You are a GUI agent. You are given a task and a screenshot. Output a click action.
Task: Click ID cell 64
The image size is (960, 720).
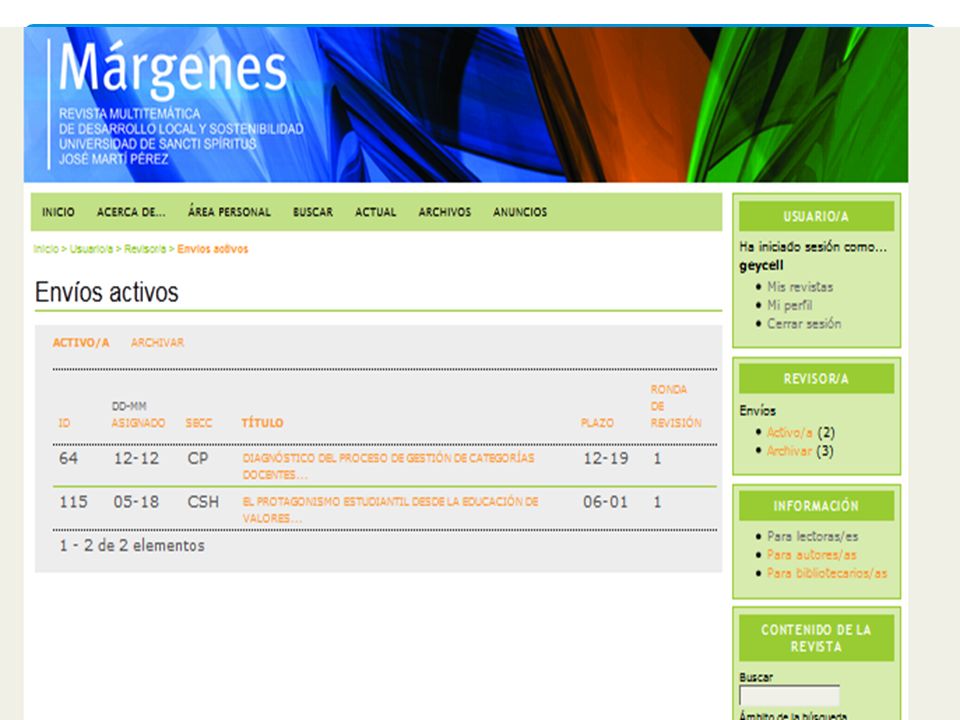[69, 458]
